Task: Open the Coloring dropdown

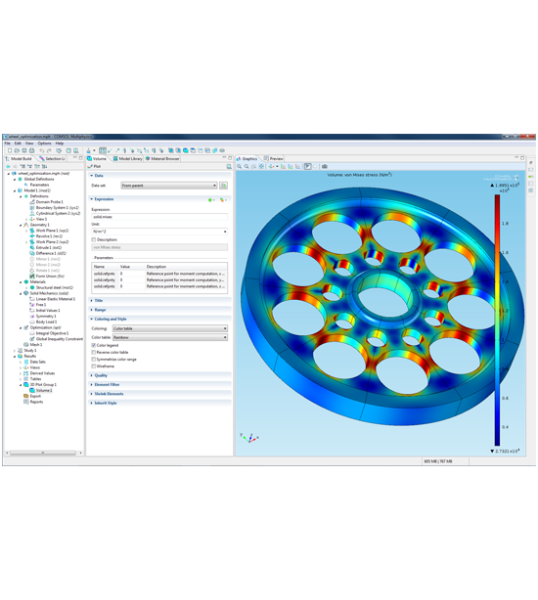Action: coord(170,328)
